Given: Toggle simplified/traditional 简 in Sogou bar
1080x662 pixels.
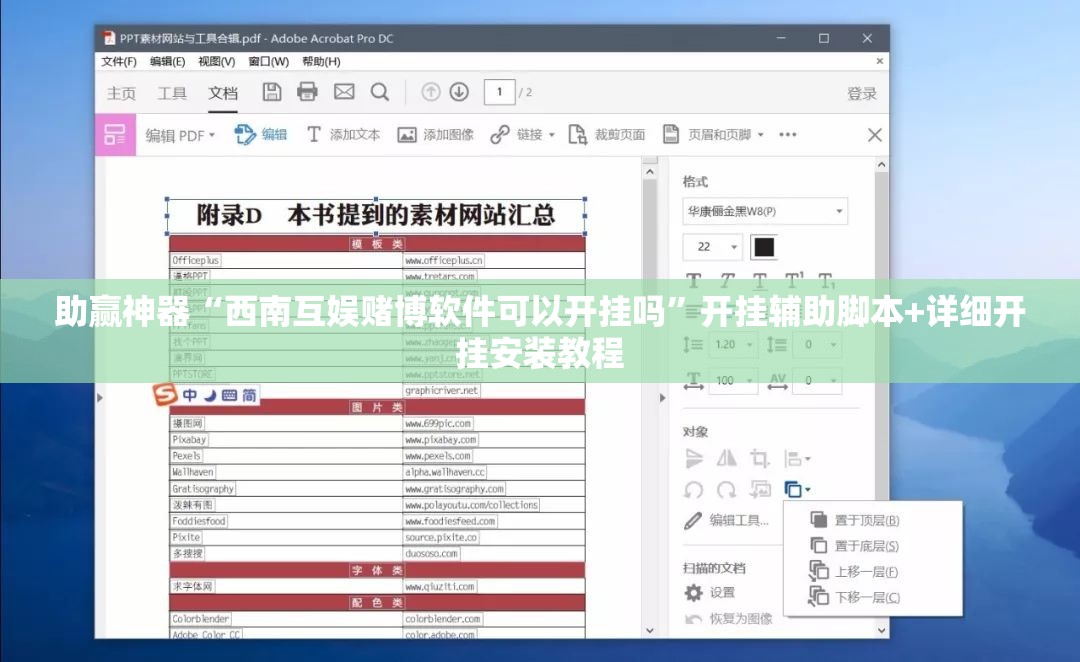Looking at the screenshot, I should pos(249,395).
